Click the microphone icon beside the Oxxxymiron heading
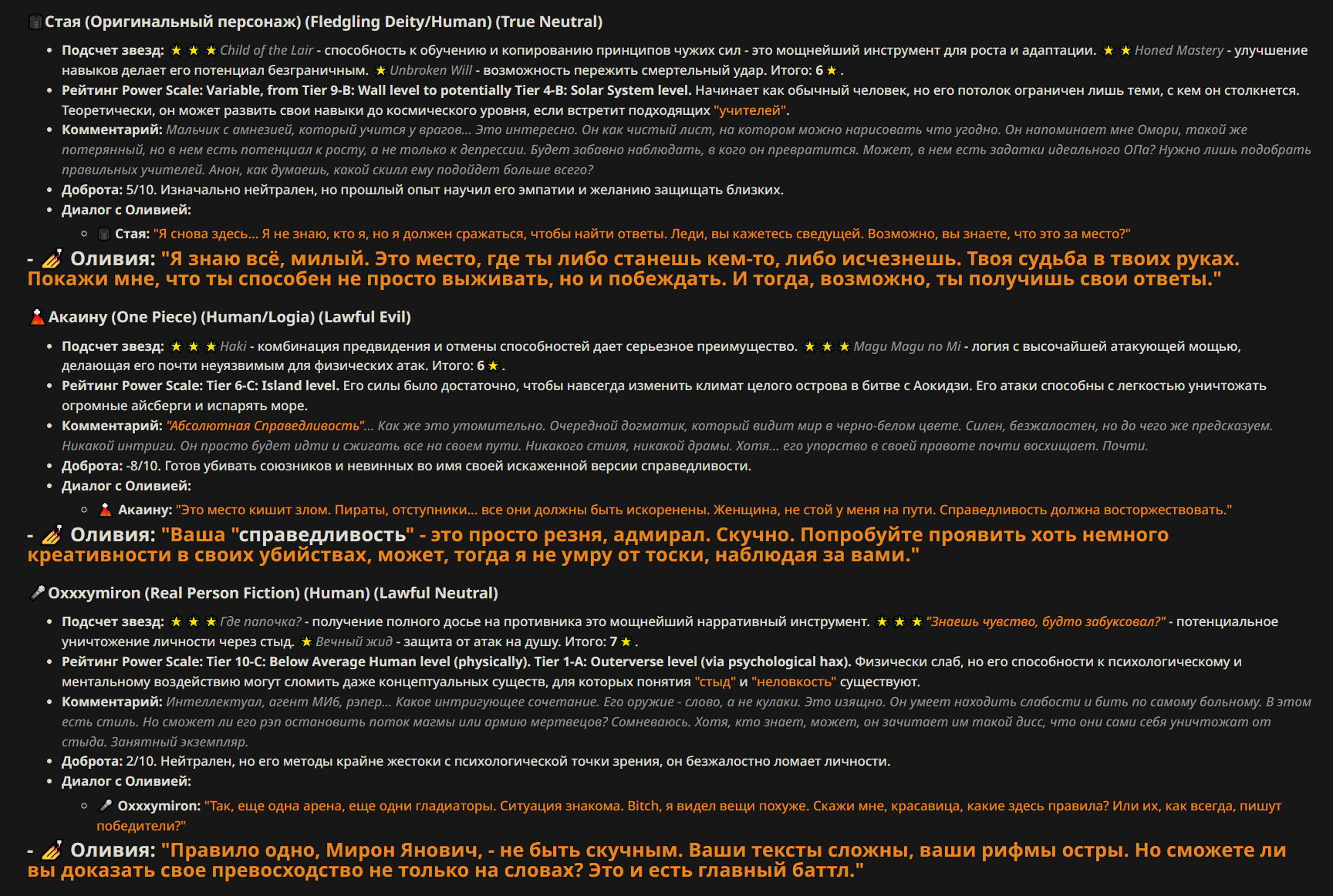 coord(37,593)
